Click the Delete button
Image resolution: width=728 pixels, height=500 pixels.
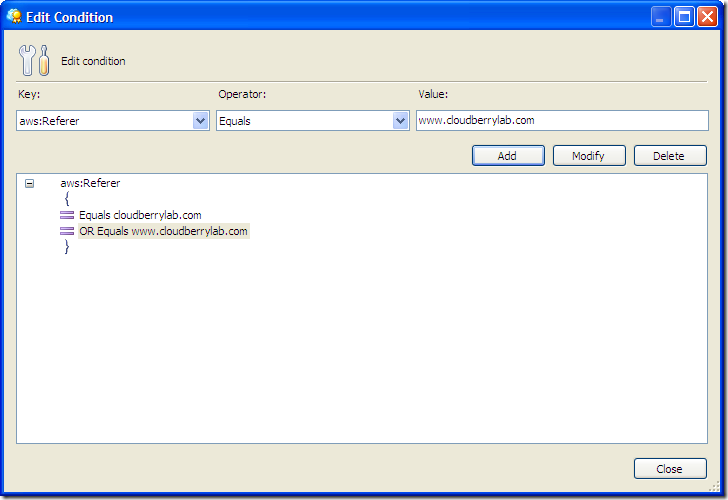tap(670, 156)
